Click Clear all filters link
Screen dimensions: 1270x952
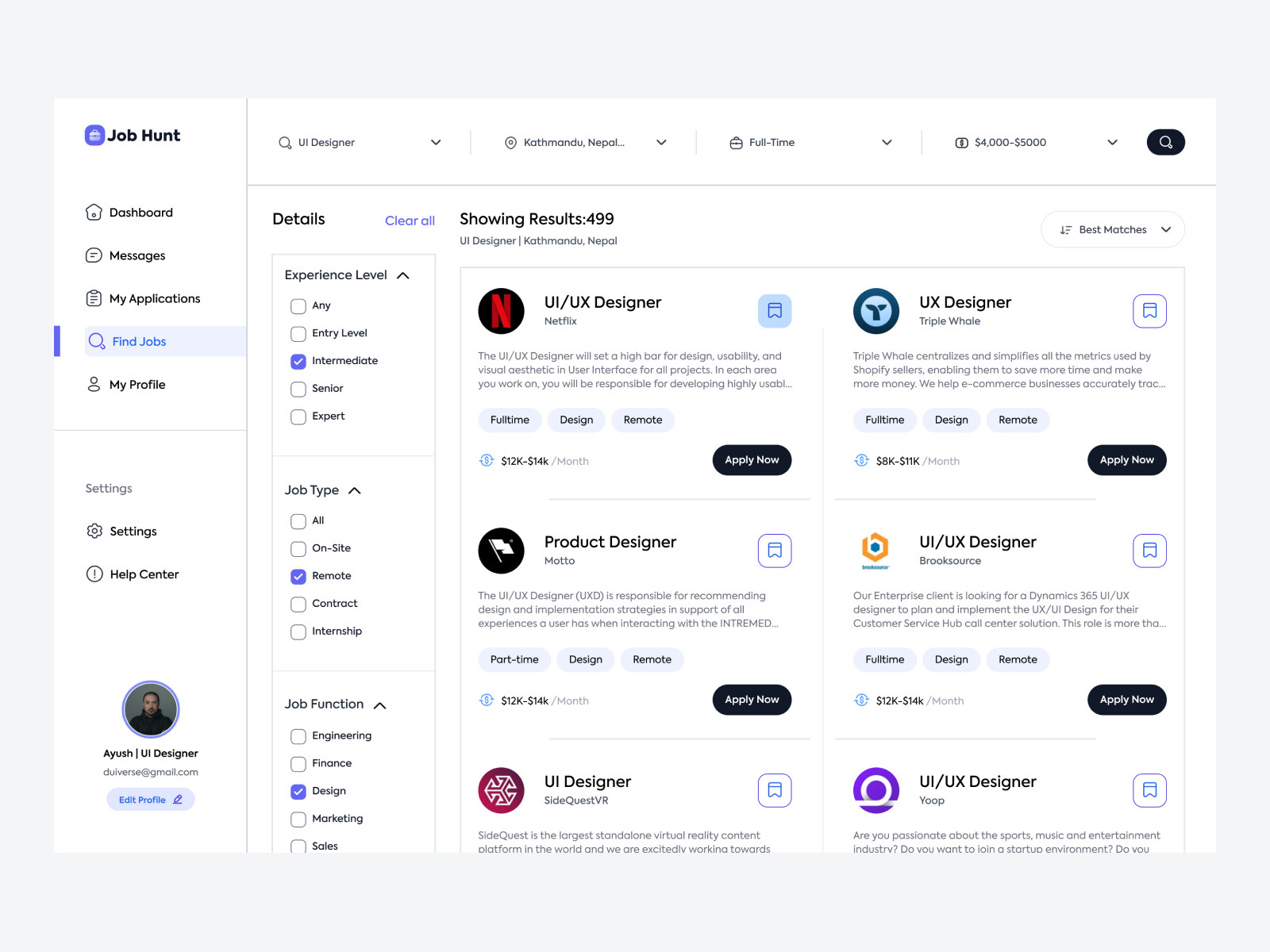click(x=410, y=221)
